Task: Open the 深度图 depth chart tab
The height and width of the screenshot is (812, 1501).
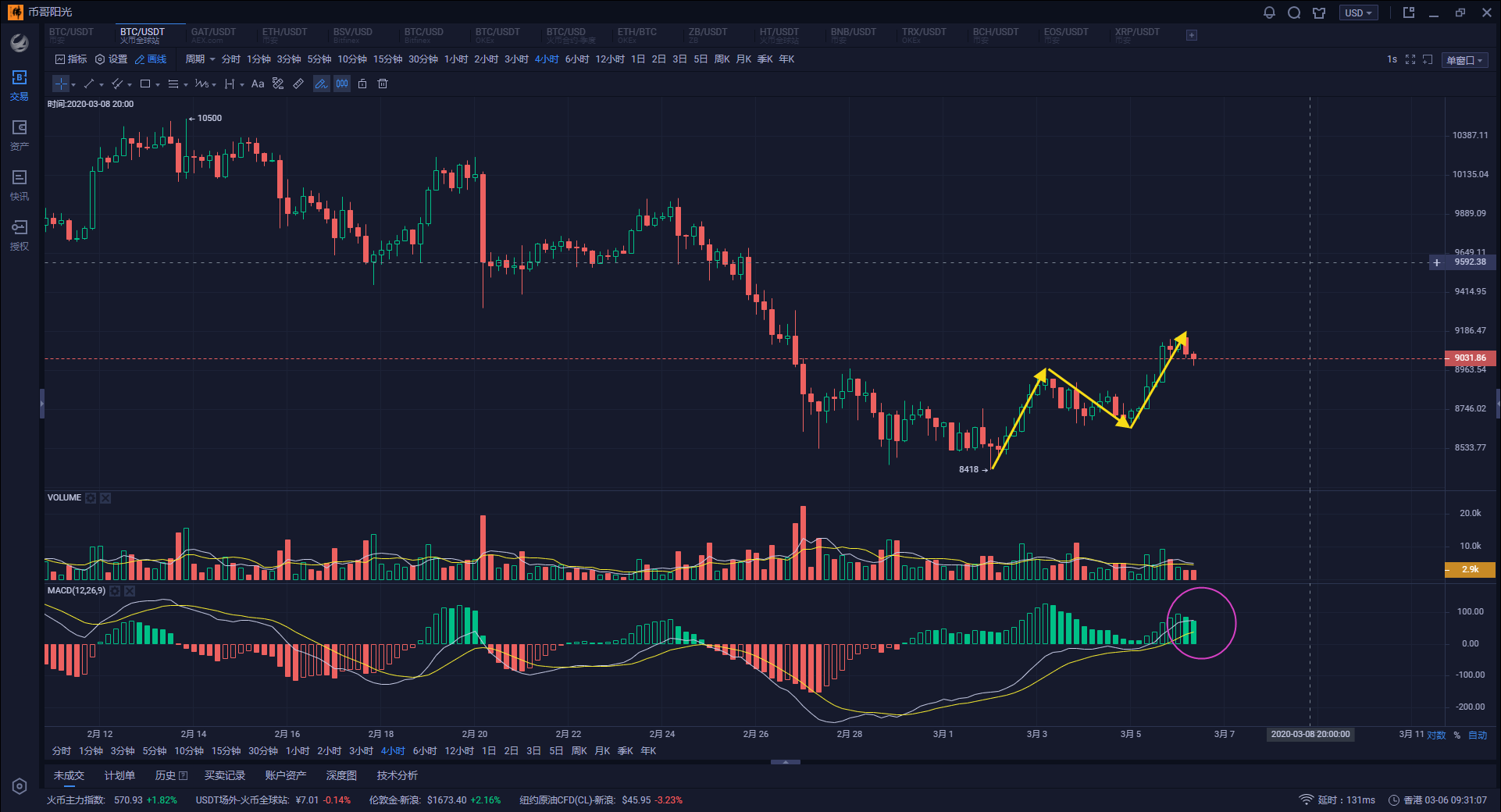Action: pyautogui.click(x=341, y=775)
